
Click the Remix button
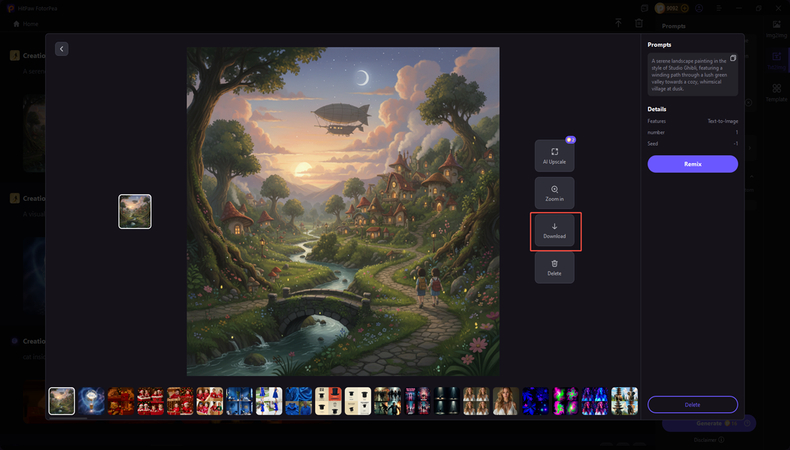692,164
